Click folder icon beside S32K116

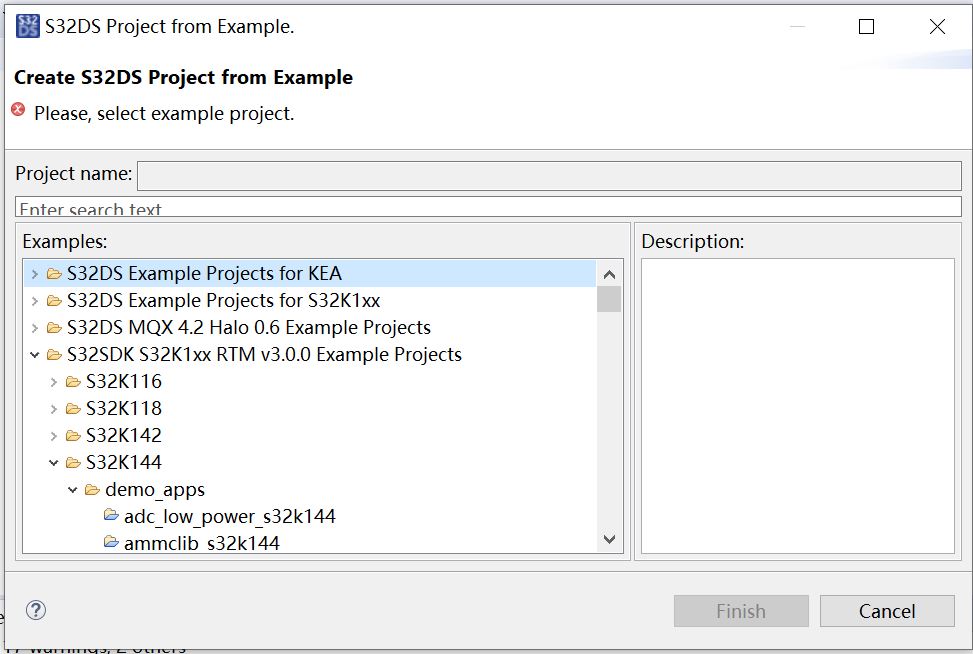tap(73, 381)
